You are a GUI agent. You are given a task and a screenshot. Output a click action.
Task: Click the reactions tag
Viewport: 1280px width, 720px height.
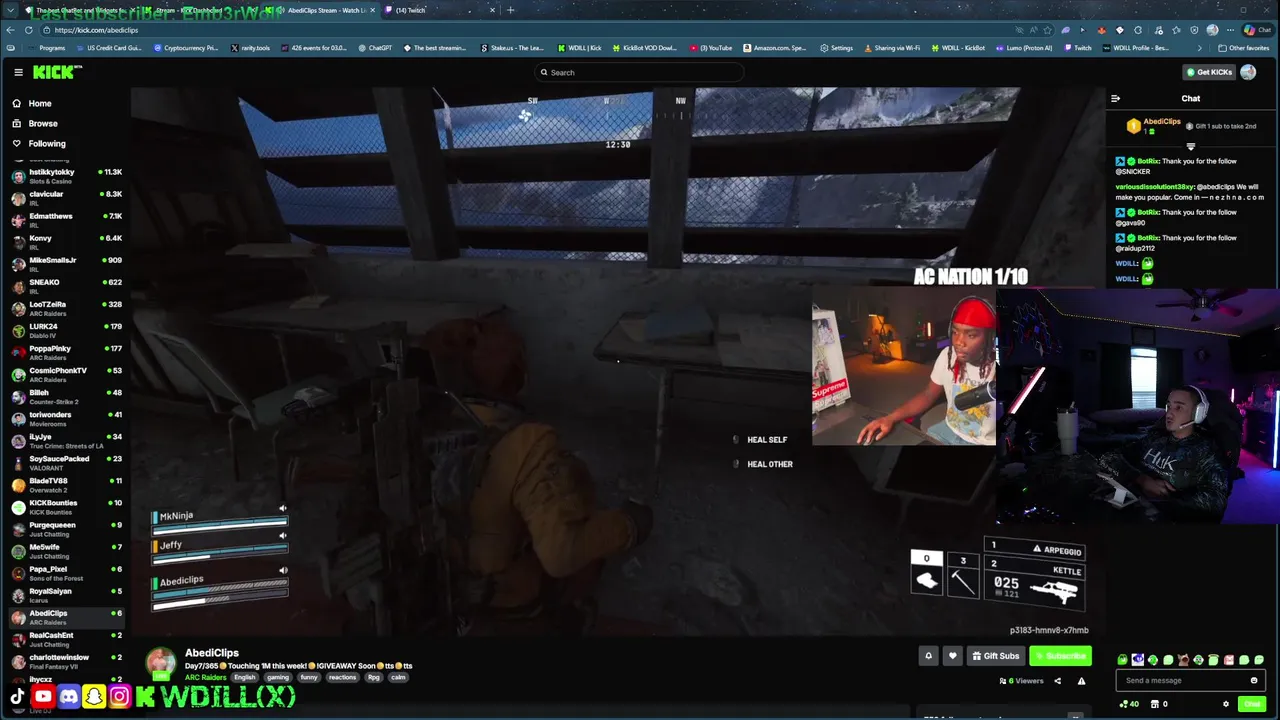click(x=342, y=677)
